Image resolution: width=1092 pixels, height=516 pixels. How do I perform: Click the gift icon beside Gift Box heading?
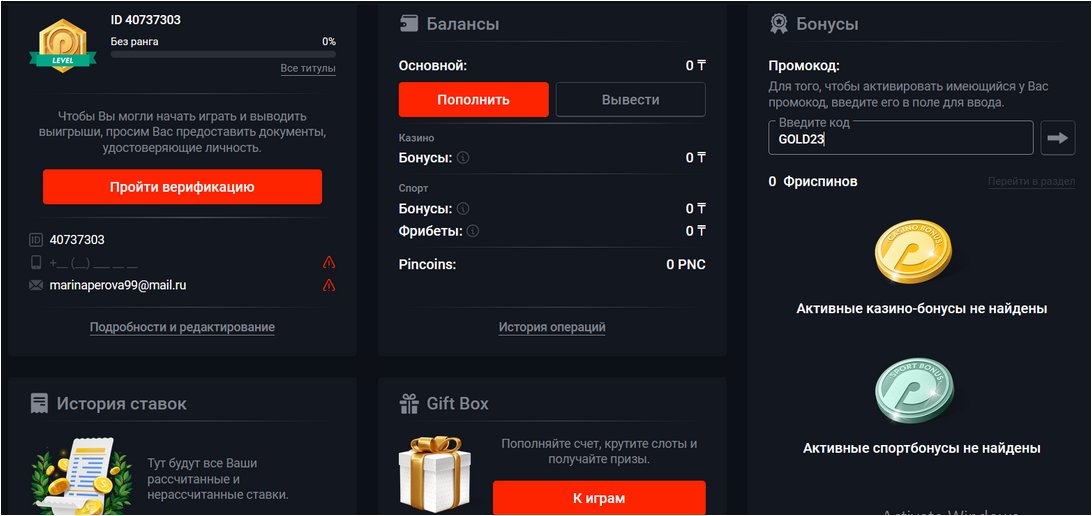tap(409, 404)
